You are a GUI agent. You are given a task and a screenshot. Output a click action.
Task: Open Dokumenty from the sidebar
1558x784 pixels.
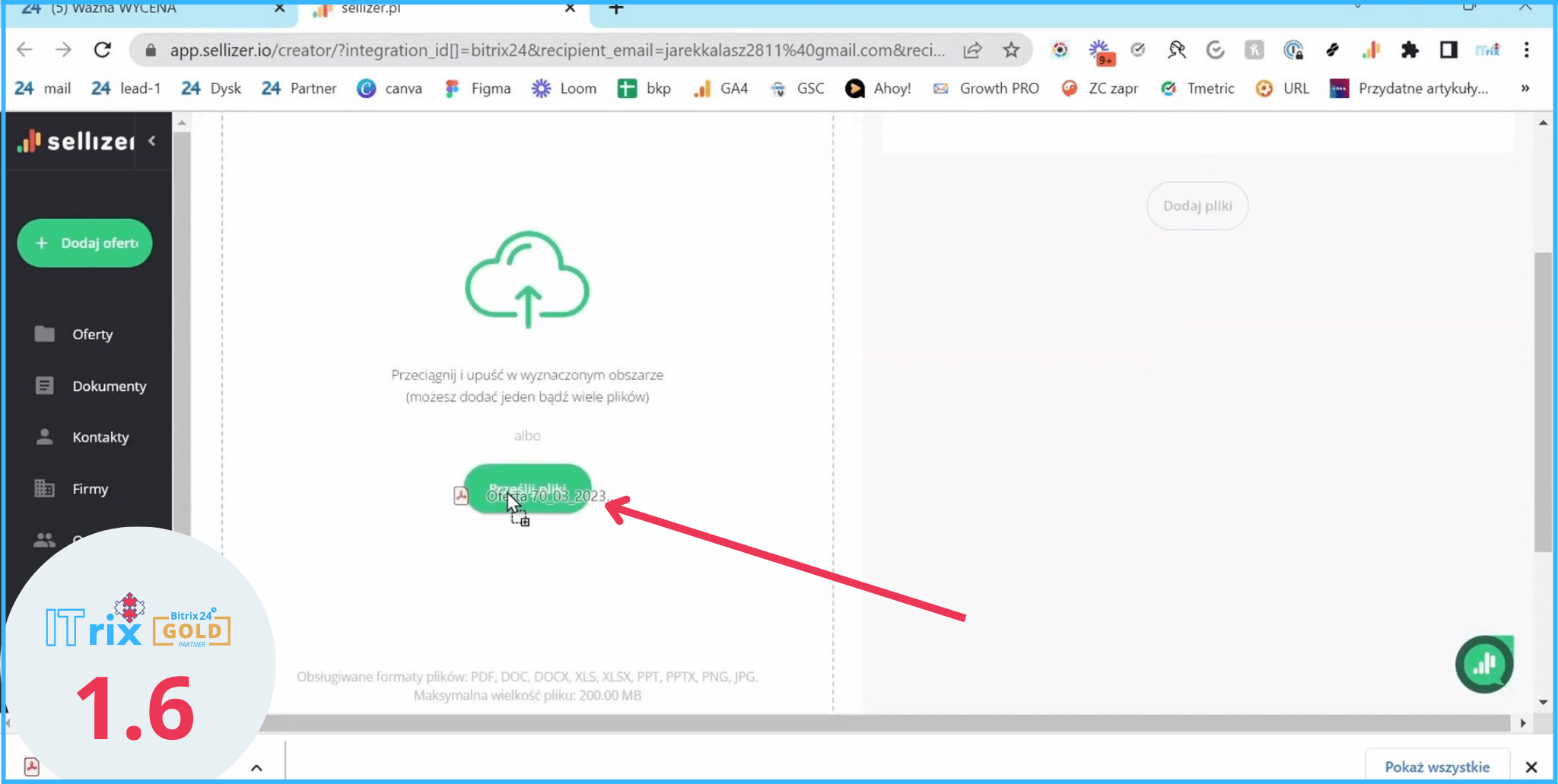109,386
